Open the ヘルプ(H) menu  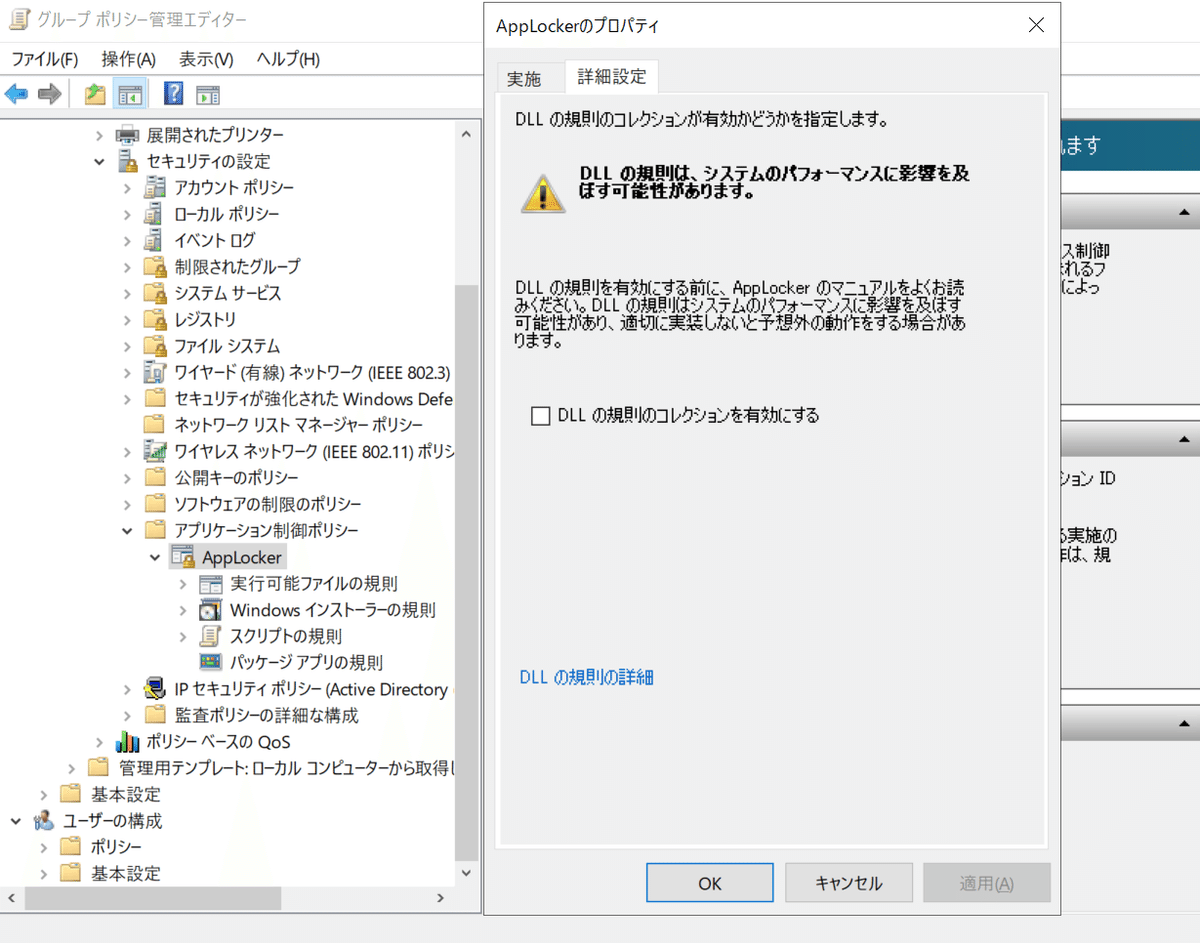[x=288, y=59]
